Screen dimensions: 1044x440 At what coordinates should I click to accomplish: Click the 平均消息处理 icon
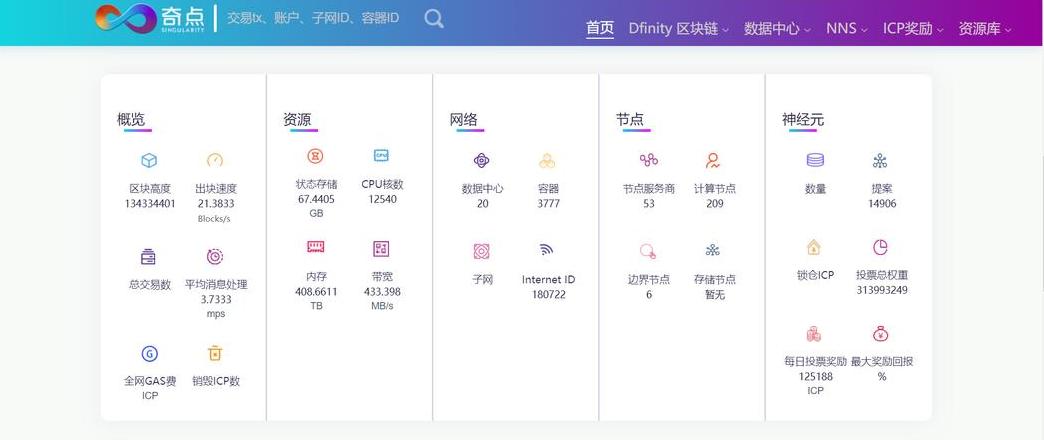point(215,256)
